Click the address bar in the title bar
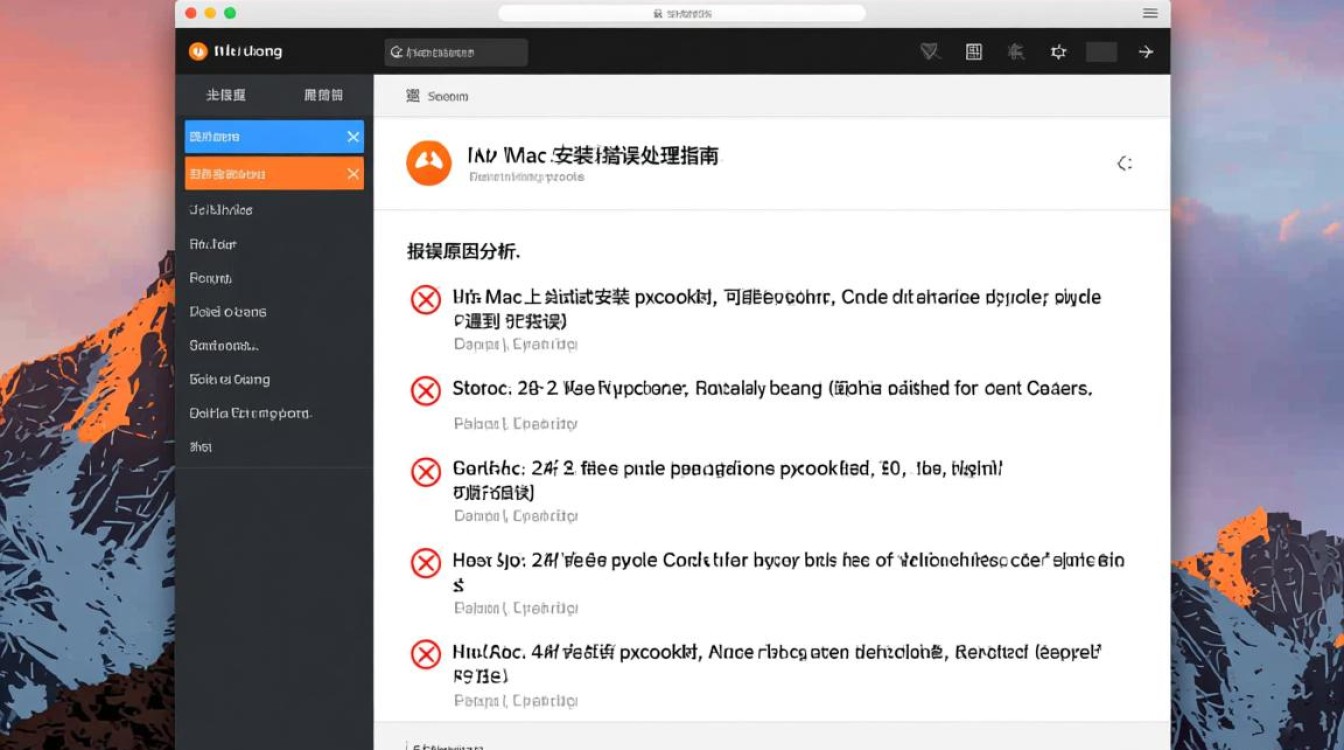 (682, 13)
